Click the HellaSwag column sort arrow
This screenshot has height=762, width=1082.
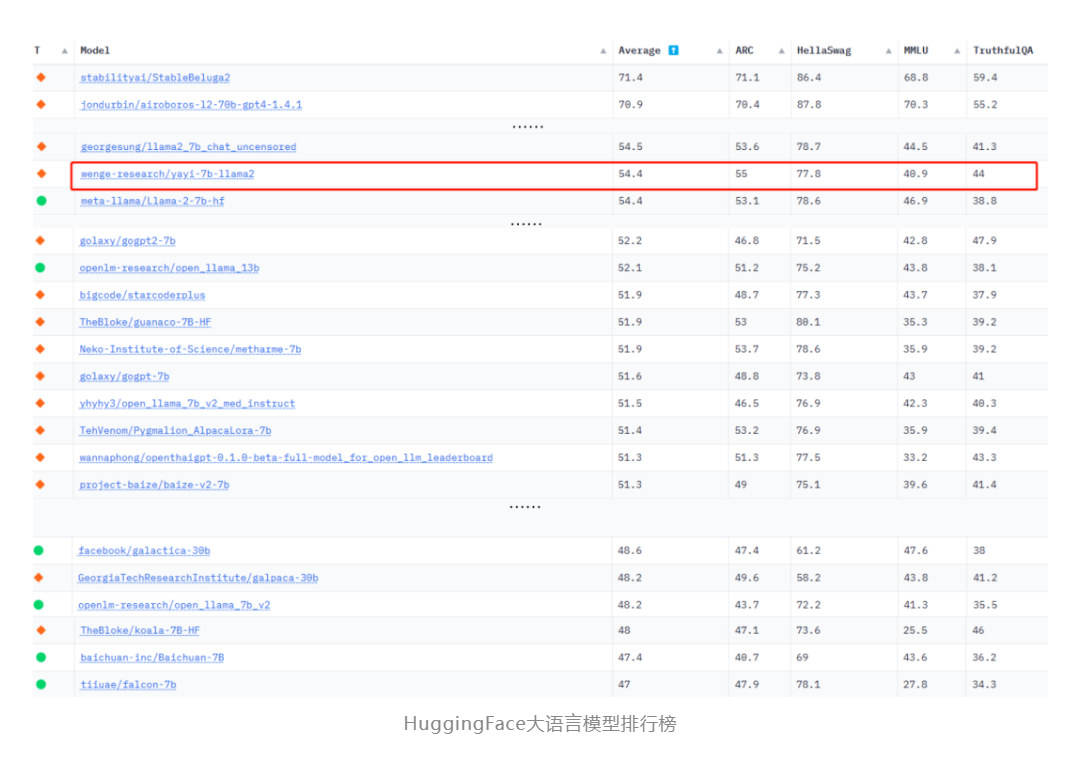(888, 51)
